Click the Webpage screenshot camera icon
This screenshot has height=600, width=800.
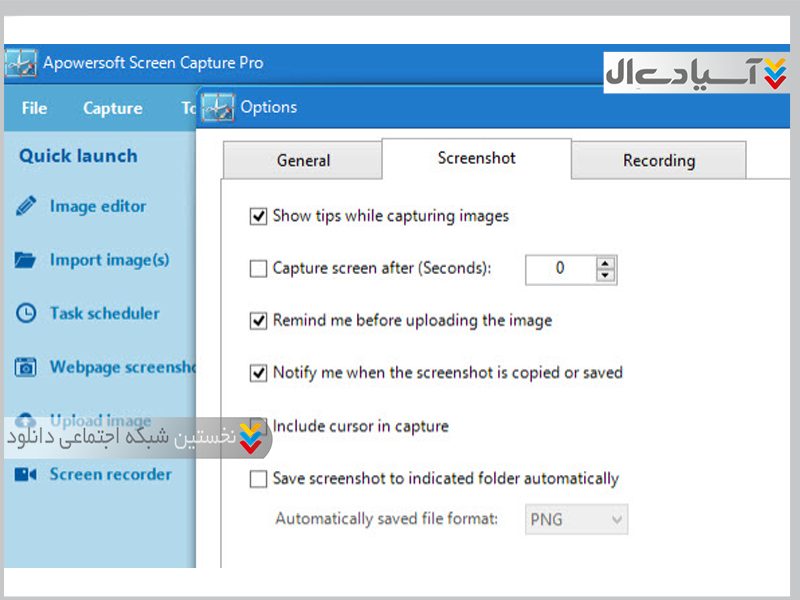point(26,368)
